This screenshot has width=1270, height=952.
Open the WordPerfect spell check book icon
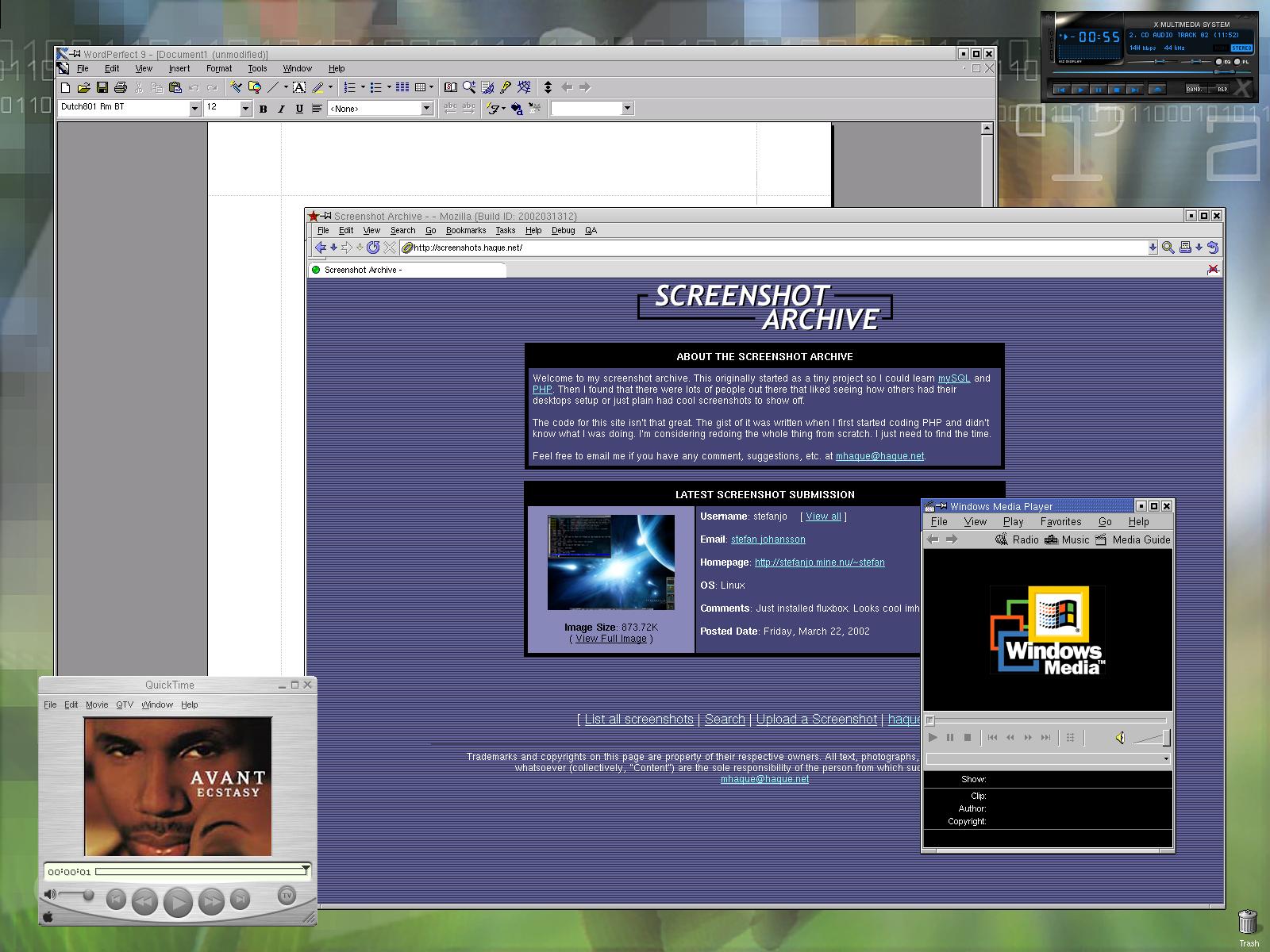point(450,87)
